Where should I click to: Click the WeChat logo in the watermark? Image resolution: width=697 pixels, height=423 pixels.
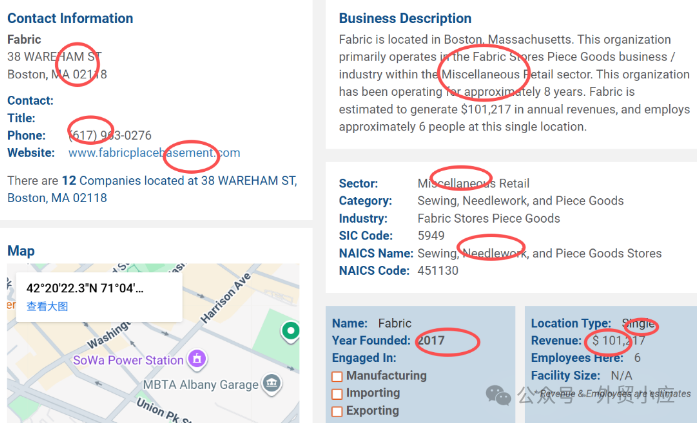click(x=498, y=395)
